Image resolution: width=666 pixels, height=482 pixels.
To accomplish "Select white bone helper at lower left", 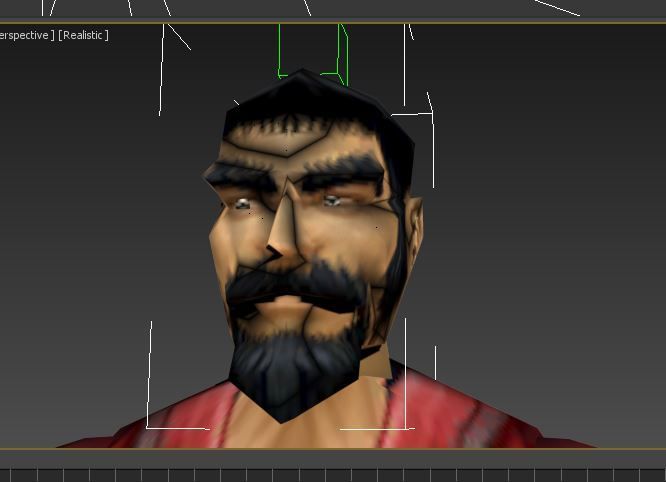I will pyautogui.click(x=150, y=380).
